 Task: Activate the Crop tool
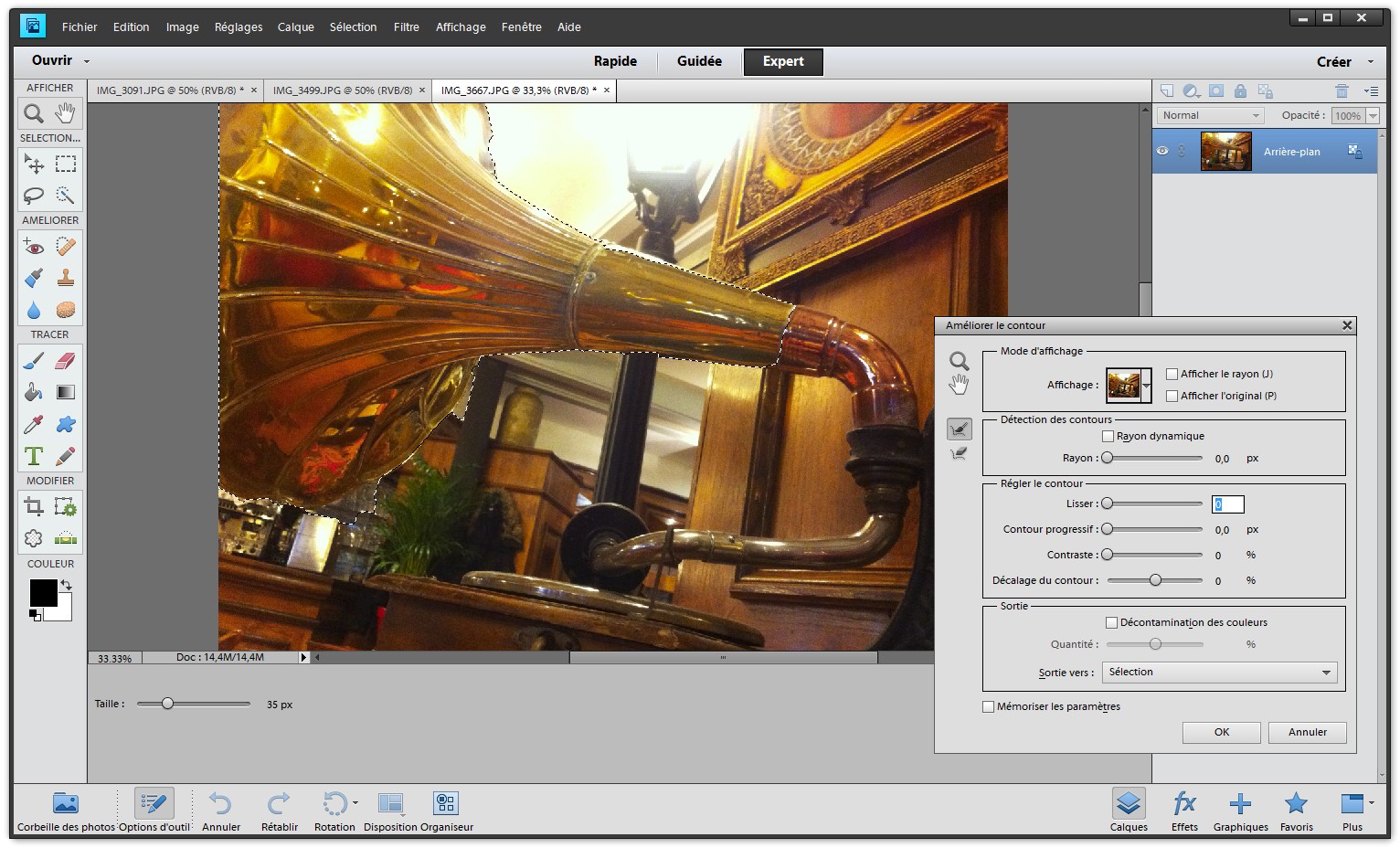click(34, 506)
